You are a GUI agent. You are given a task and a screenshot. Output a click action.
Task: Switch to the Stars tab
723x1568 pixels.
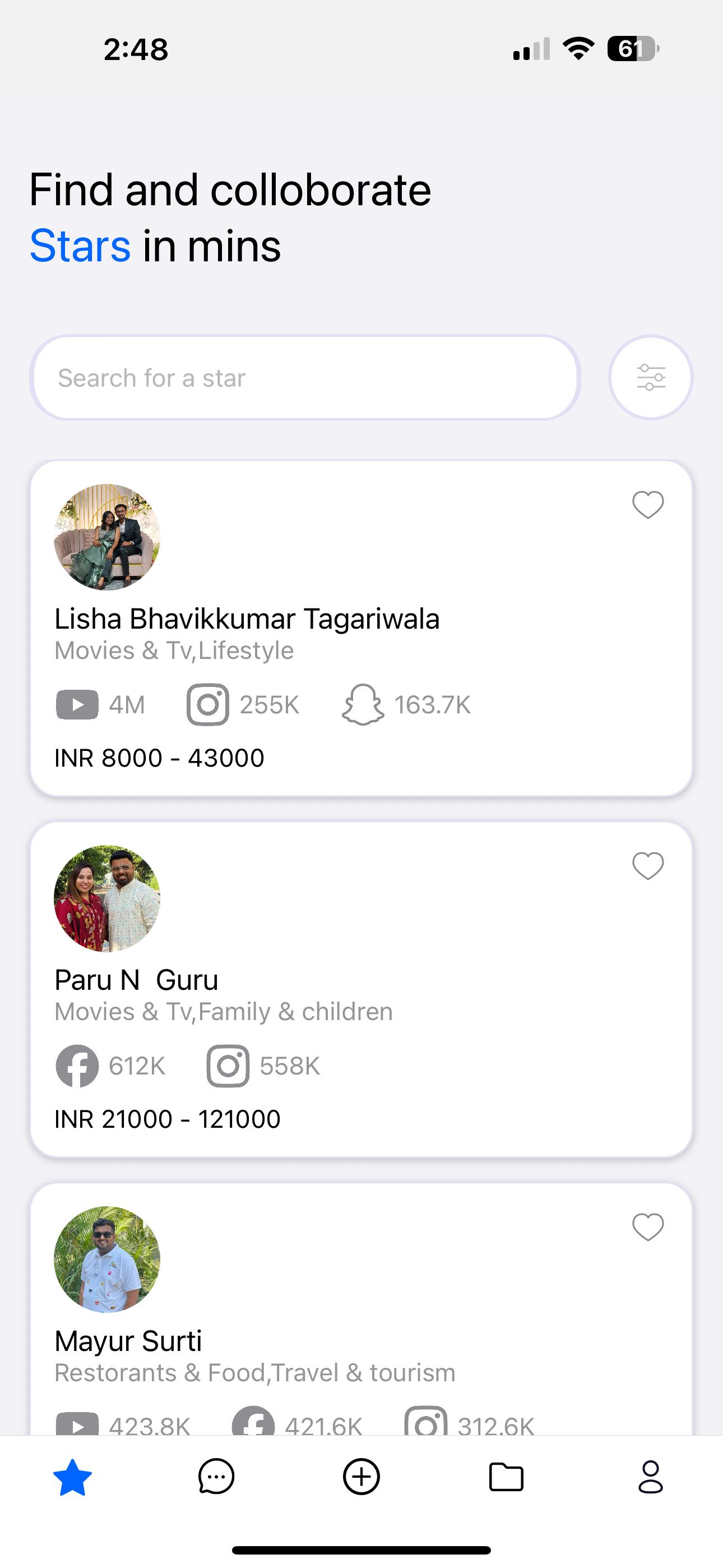(x=72, y=1477)
